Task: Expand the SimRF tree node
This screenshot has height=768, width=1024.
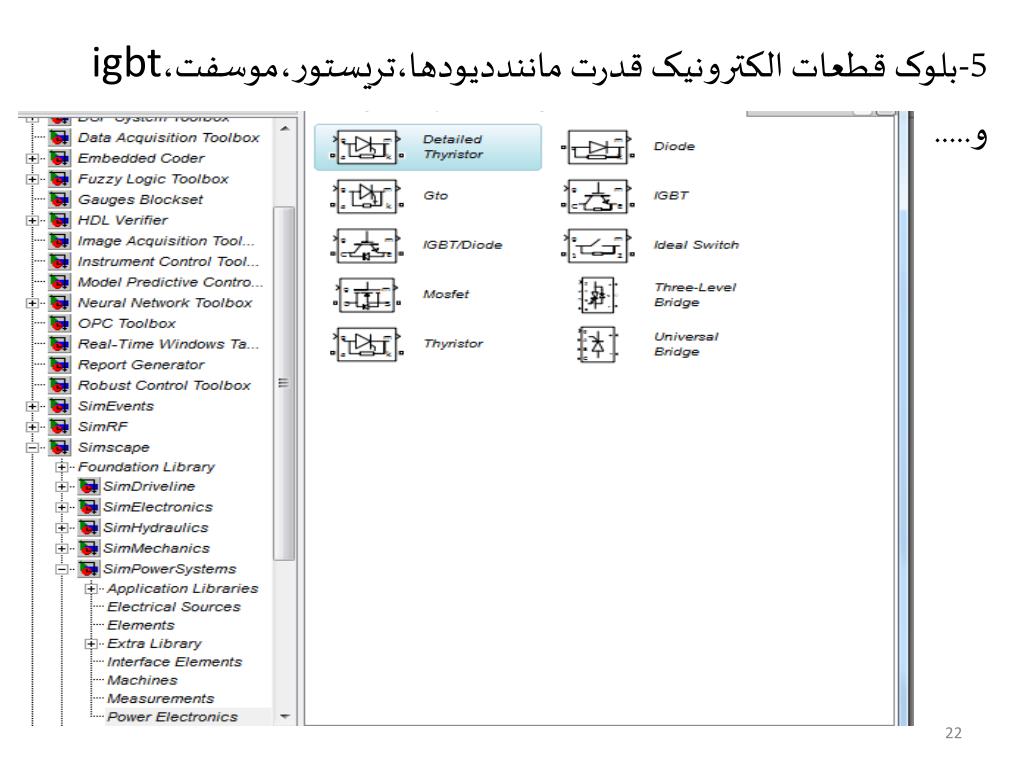Action: 32,427
